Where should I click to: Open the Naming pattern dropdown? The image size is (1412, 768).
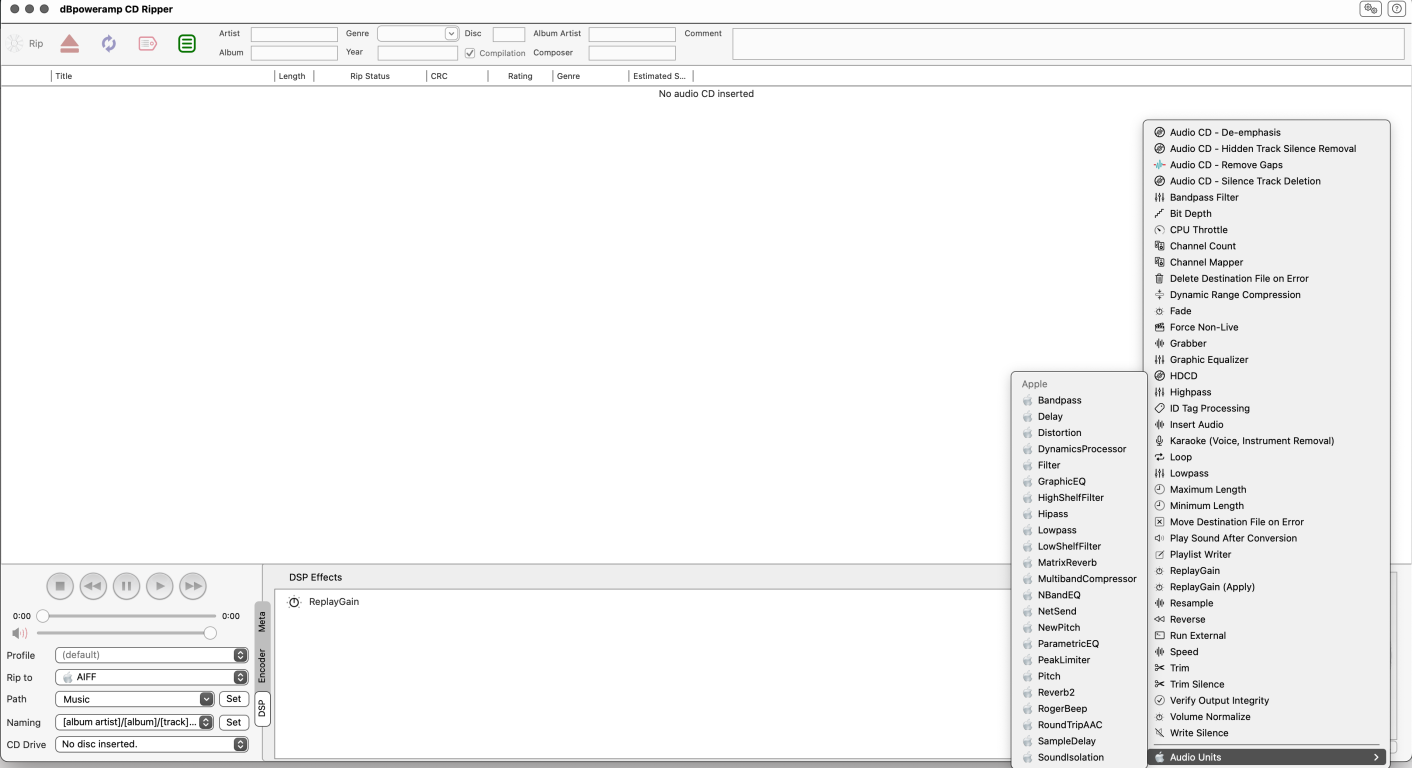tap(135, 722)
